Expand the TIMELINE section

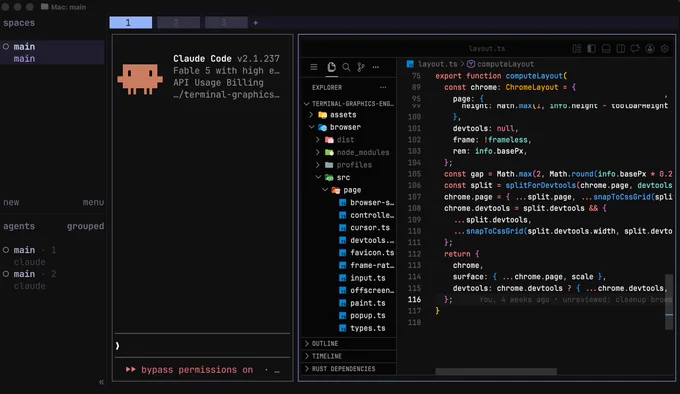coord(348,356)
